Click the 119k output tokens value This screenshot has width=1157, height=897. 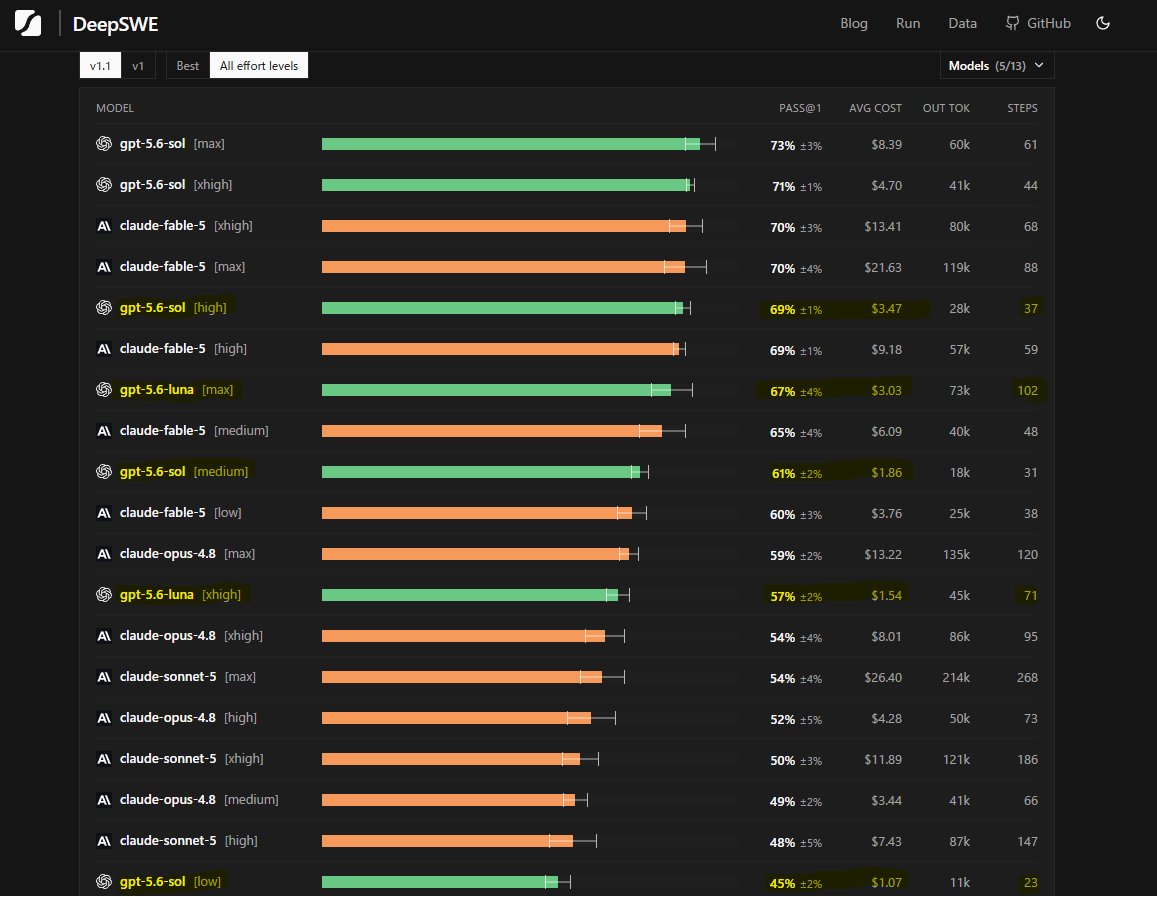pyautogui.click(x=956, y=268)
